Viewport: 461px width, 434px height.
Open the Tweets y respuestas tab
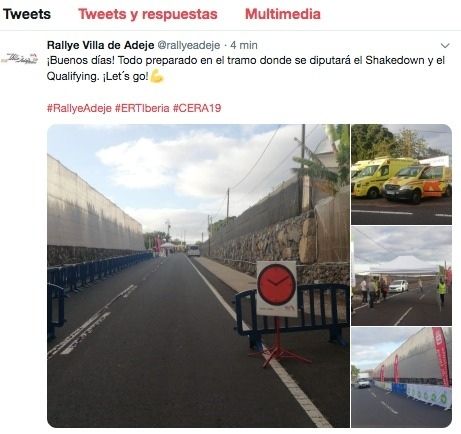coord(148,14)
